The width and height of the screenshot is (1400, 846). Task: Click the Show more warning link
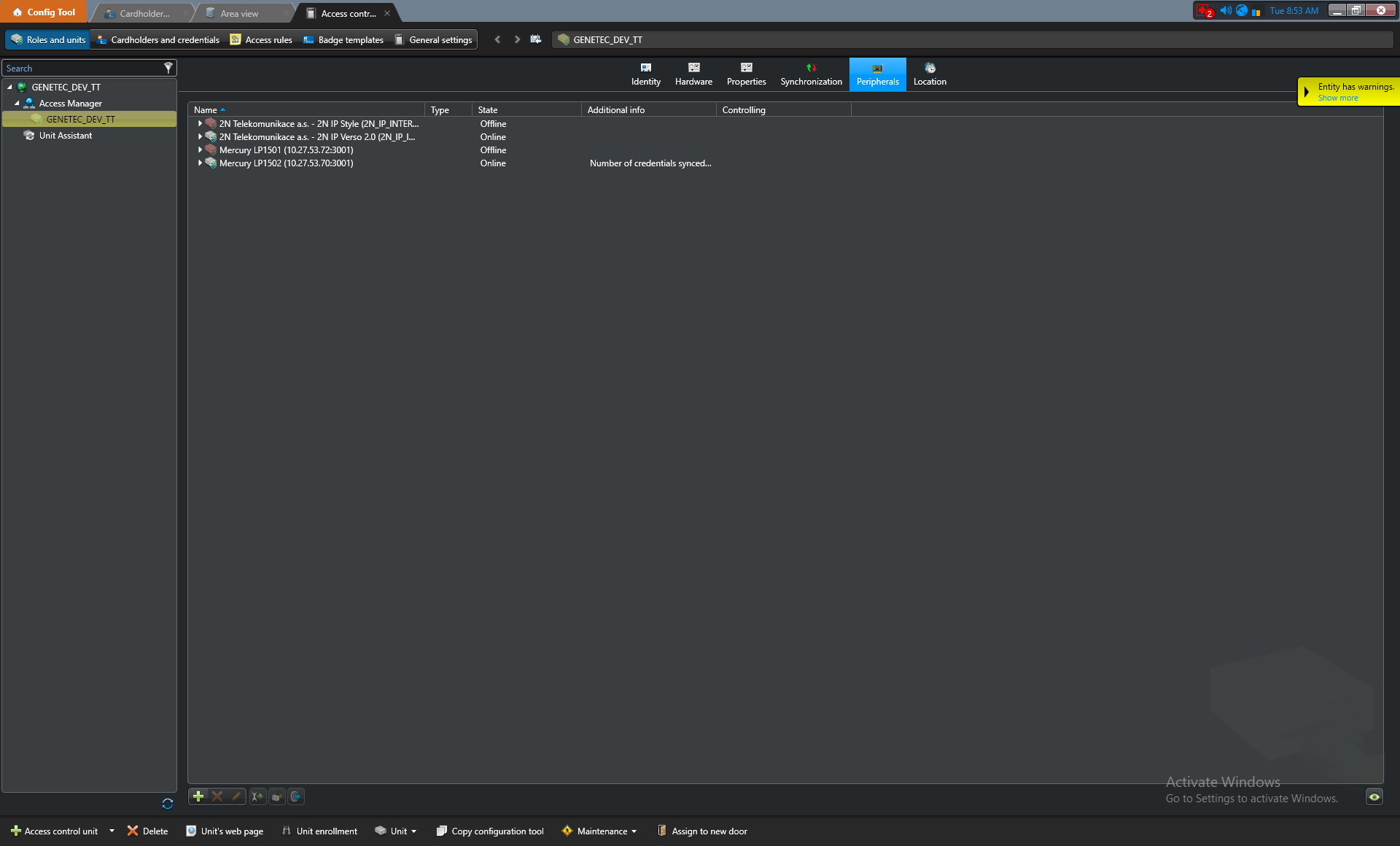pos(1337,98)
